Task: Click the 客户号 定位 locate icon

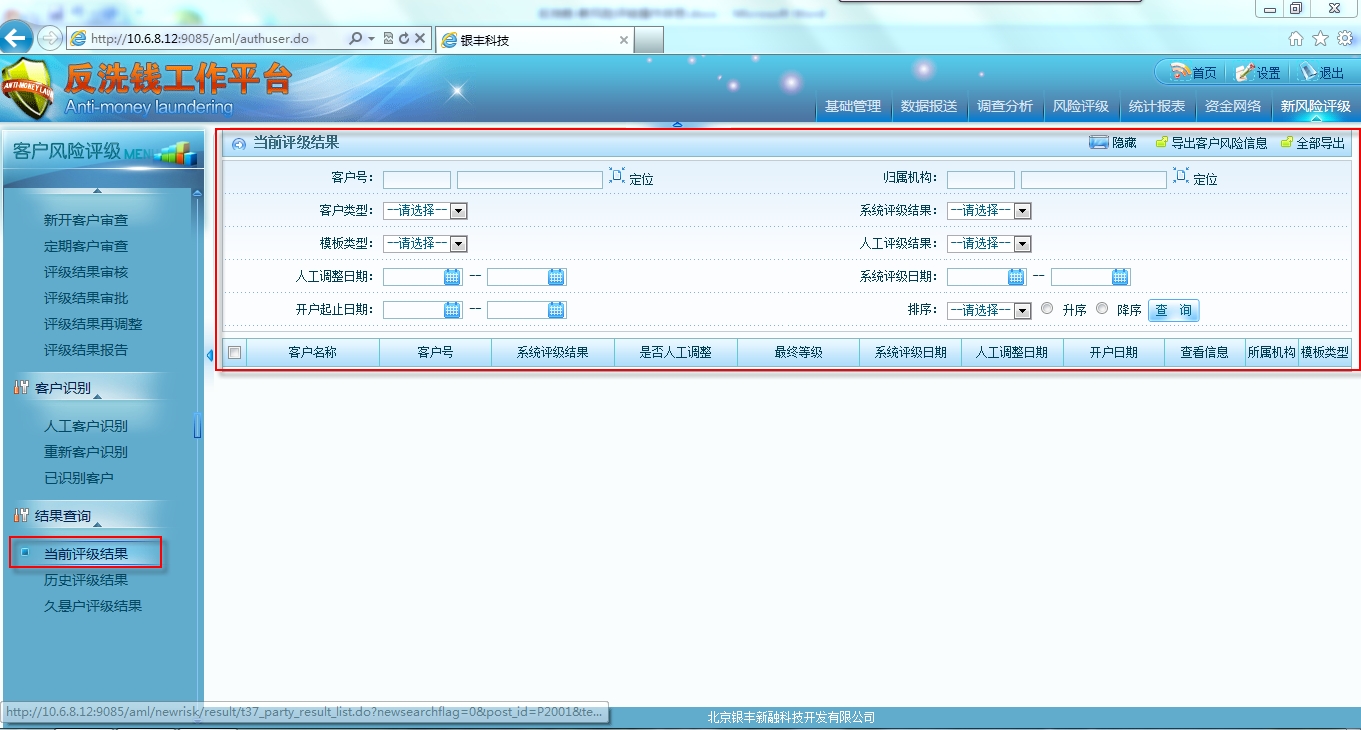Action: [x=617, y=177]
